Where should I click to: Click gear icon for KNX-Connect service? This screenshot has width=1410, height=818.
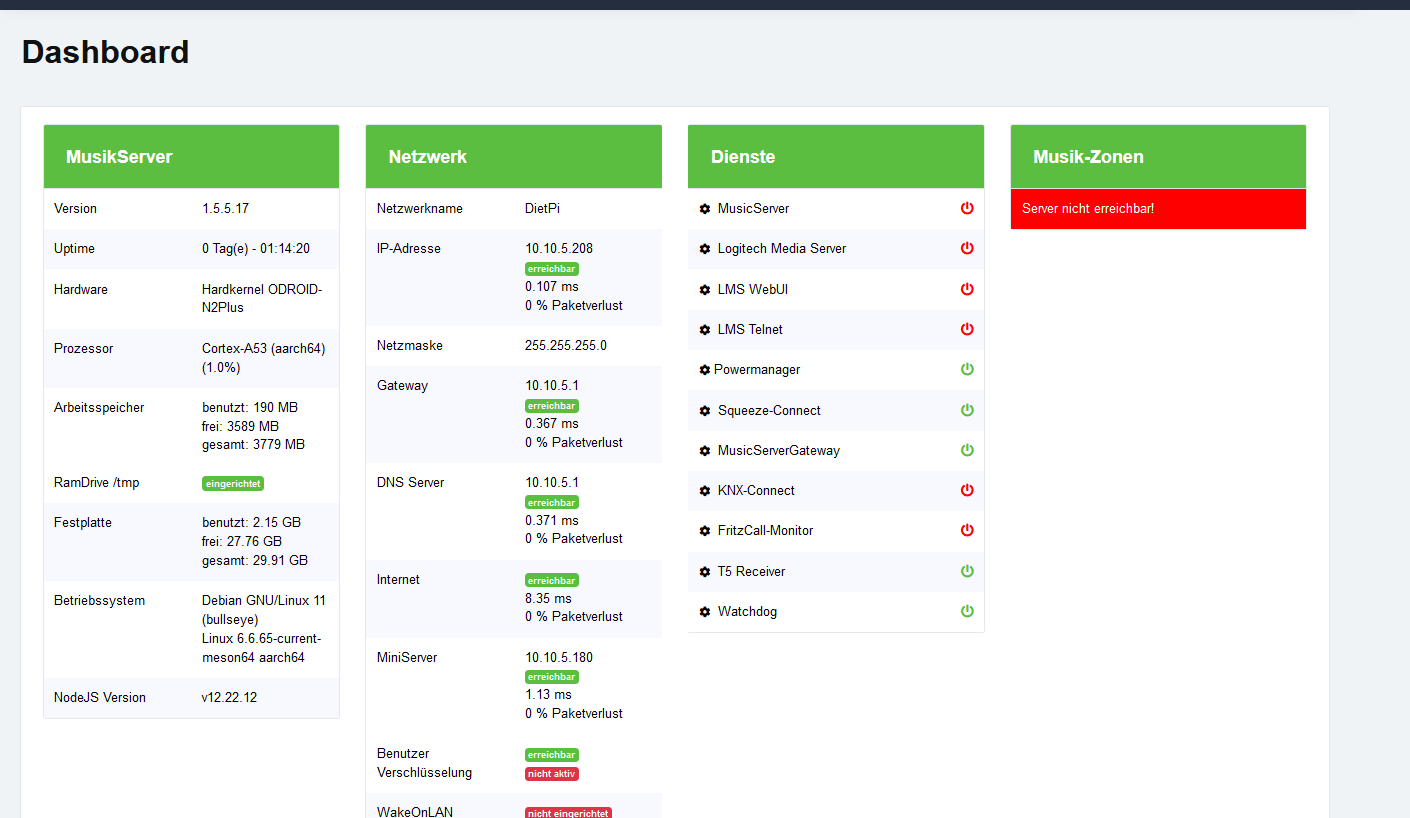click(705, 491)
